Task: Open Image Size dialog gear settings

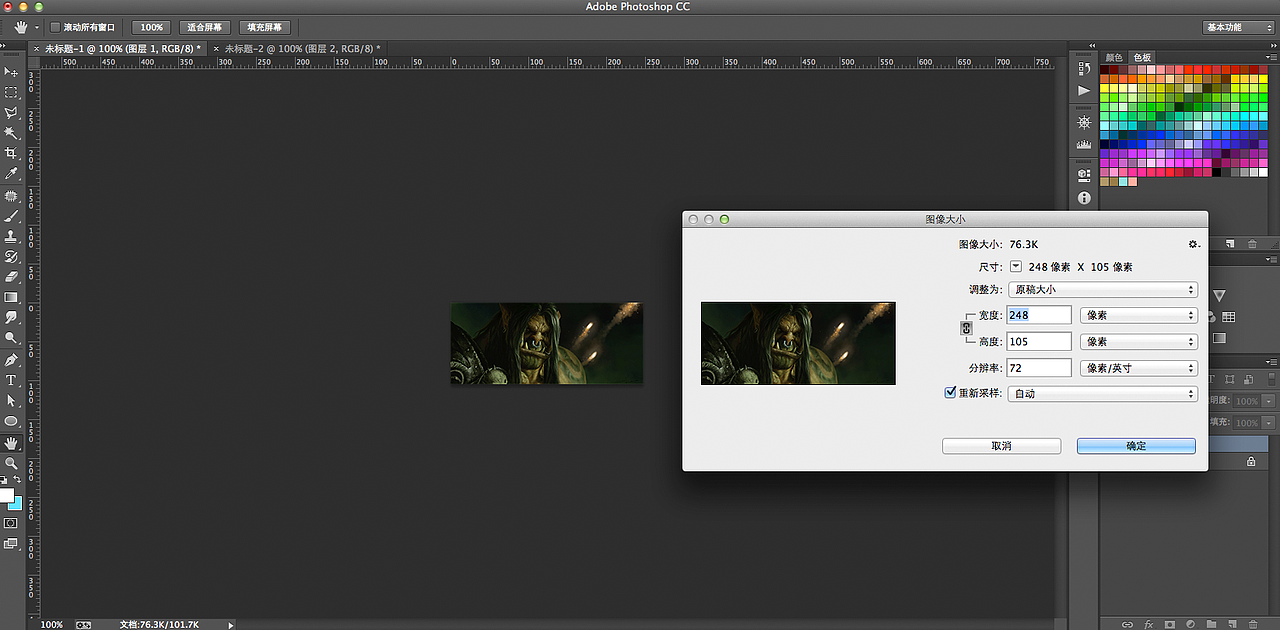Action: point(1192,244)
